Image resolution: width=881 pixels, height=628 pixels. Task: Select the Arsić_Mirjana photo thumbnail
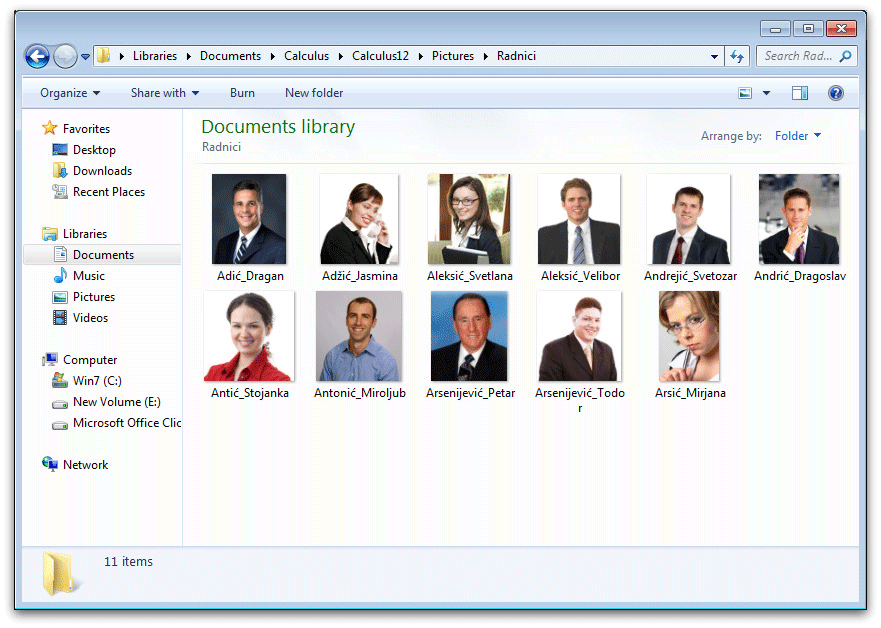pos(689,336)
